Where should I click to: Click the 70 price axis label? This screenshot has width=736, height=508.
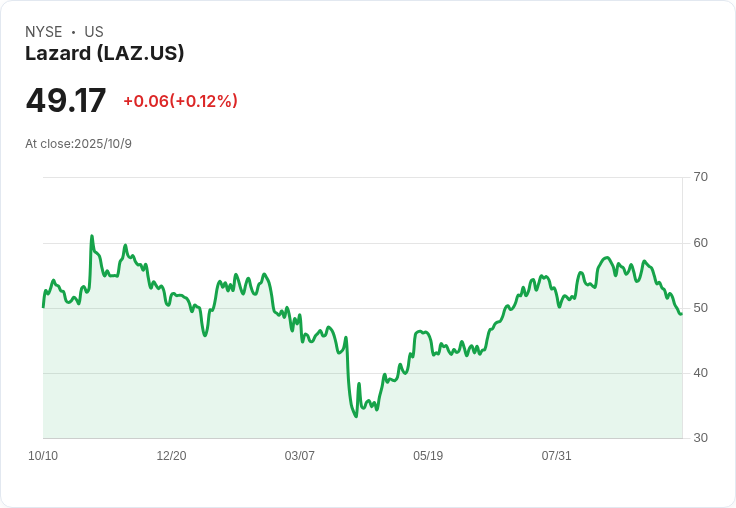click(700, 177)
